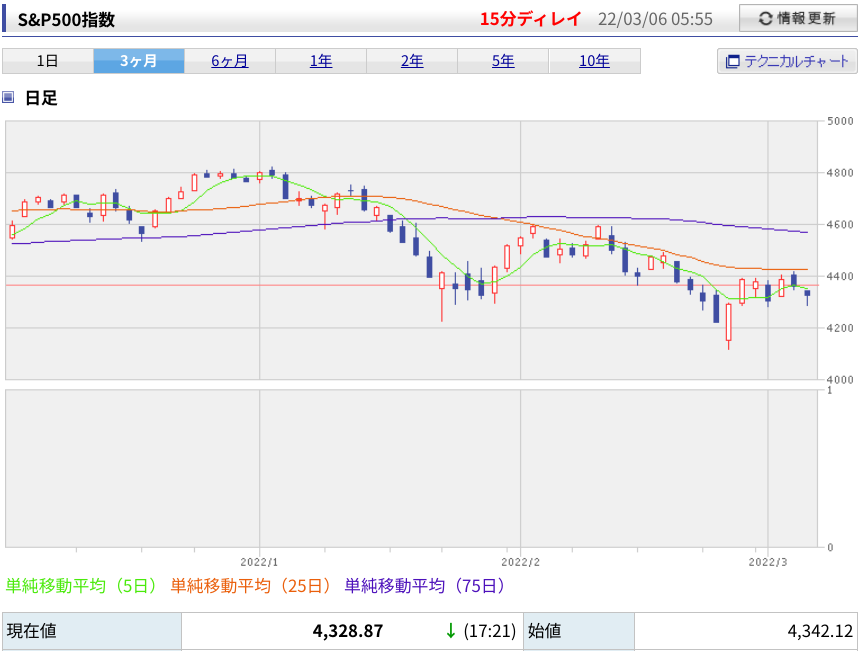This screenshot has width=859, height=651.
Task: Switch to the 10年 period tab
Action: [x=594, y=61]
